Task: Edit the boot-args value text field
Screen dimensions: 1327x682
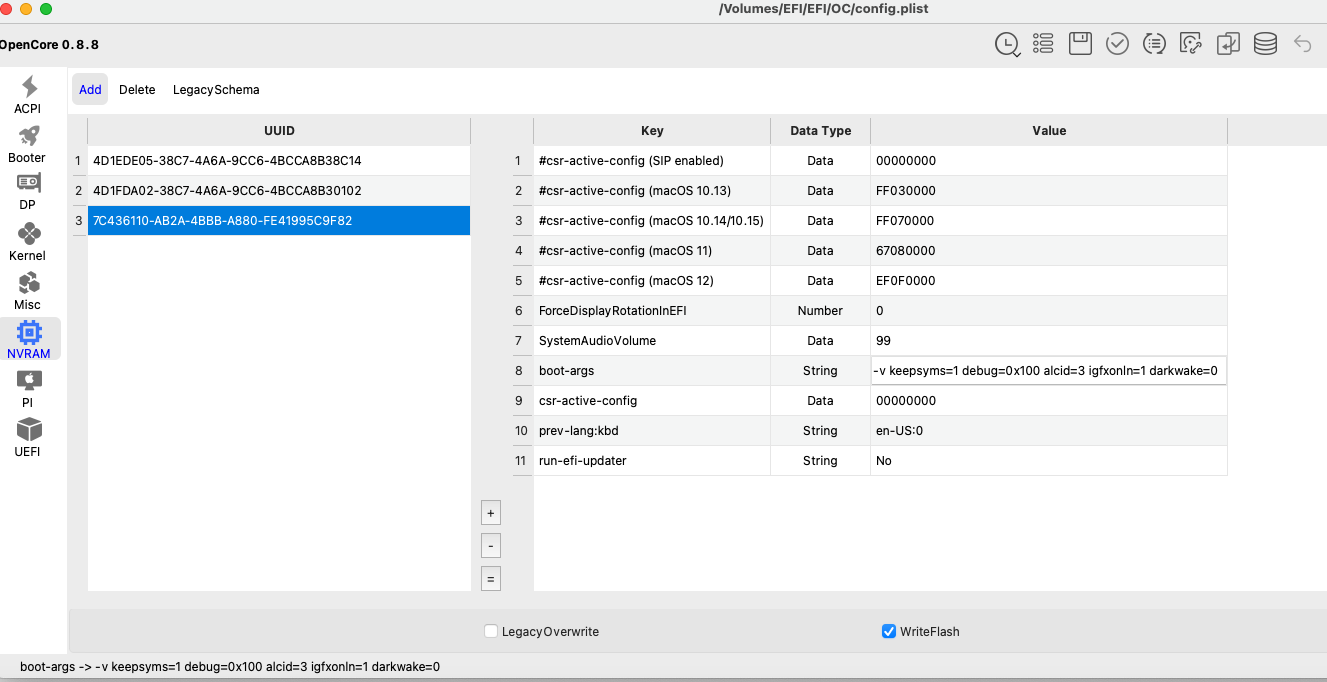Action: (1049, 370)
